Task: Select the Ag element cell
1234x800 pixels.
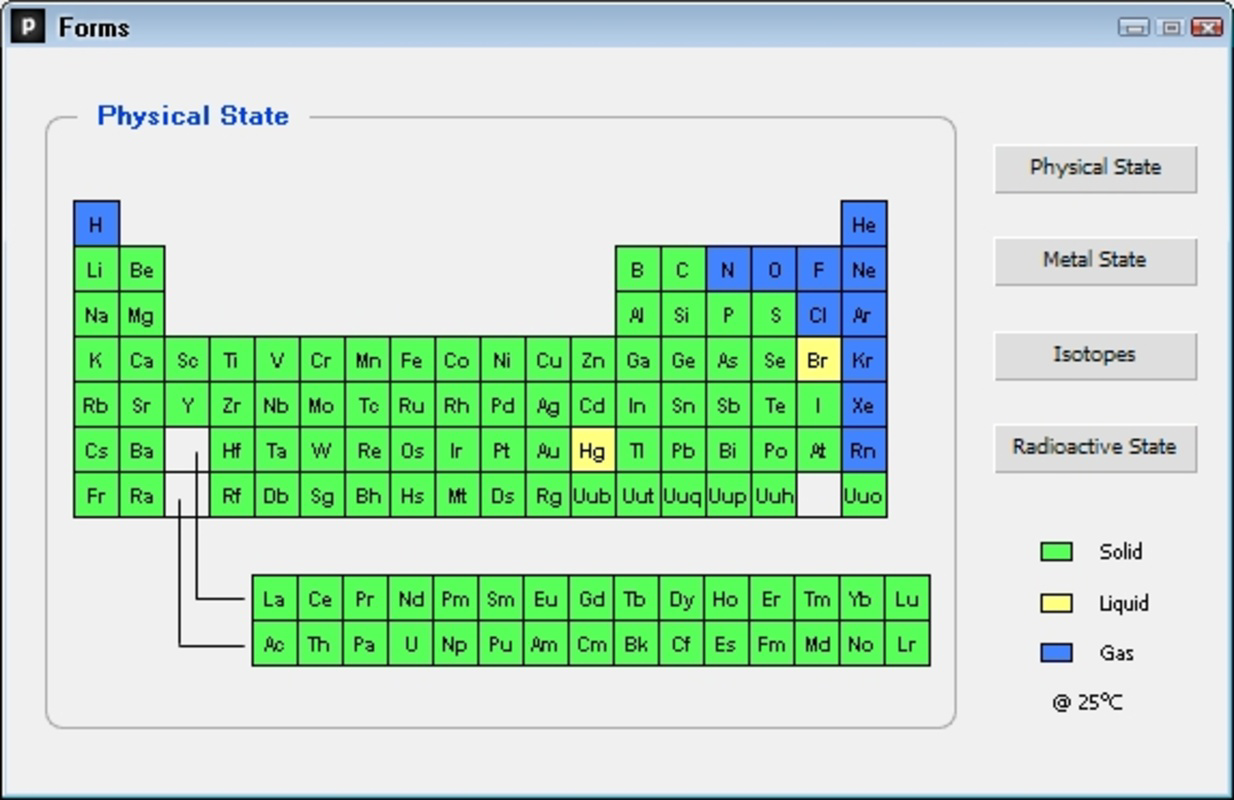Action: [547, 405]
